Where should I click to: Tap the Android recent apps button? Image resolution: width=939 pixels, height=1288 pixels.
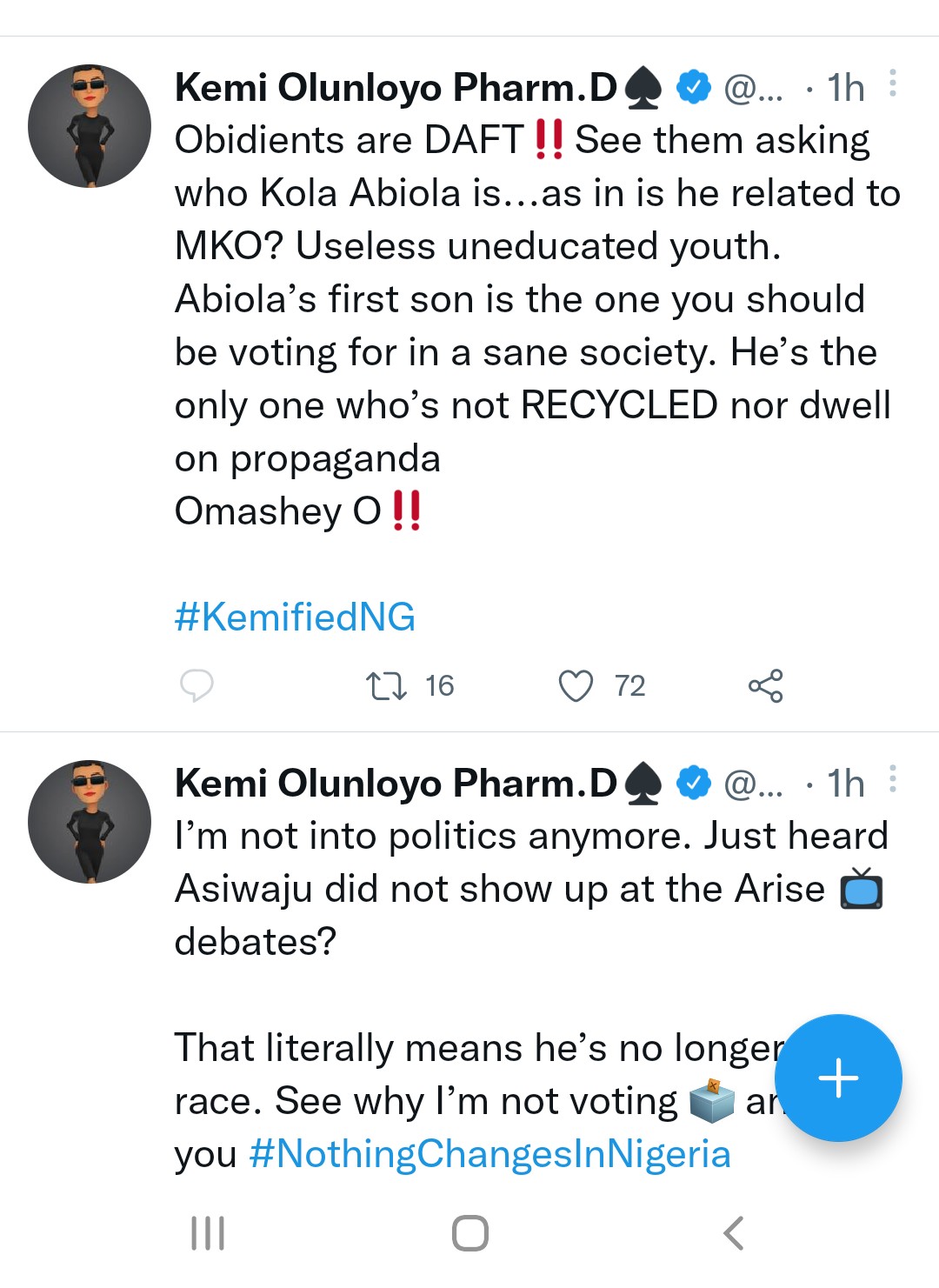click(208, 1233)
